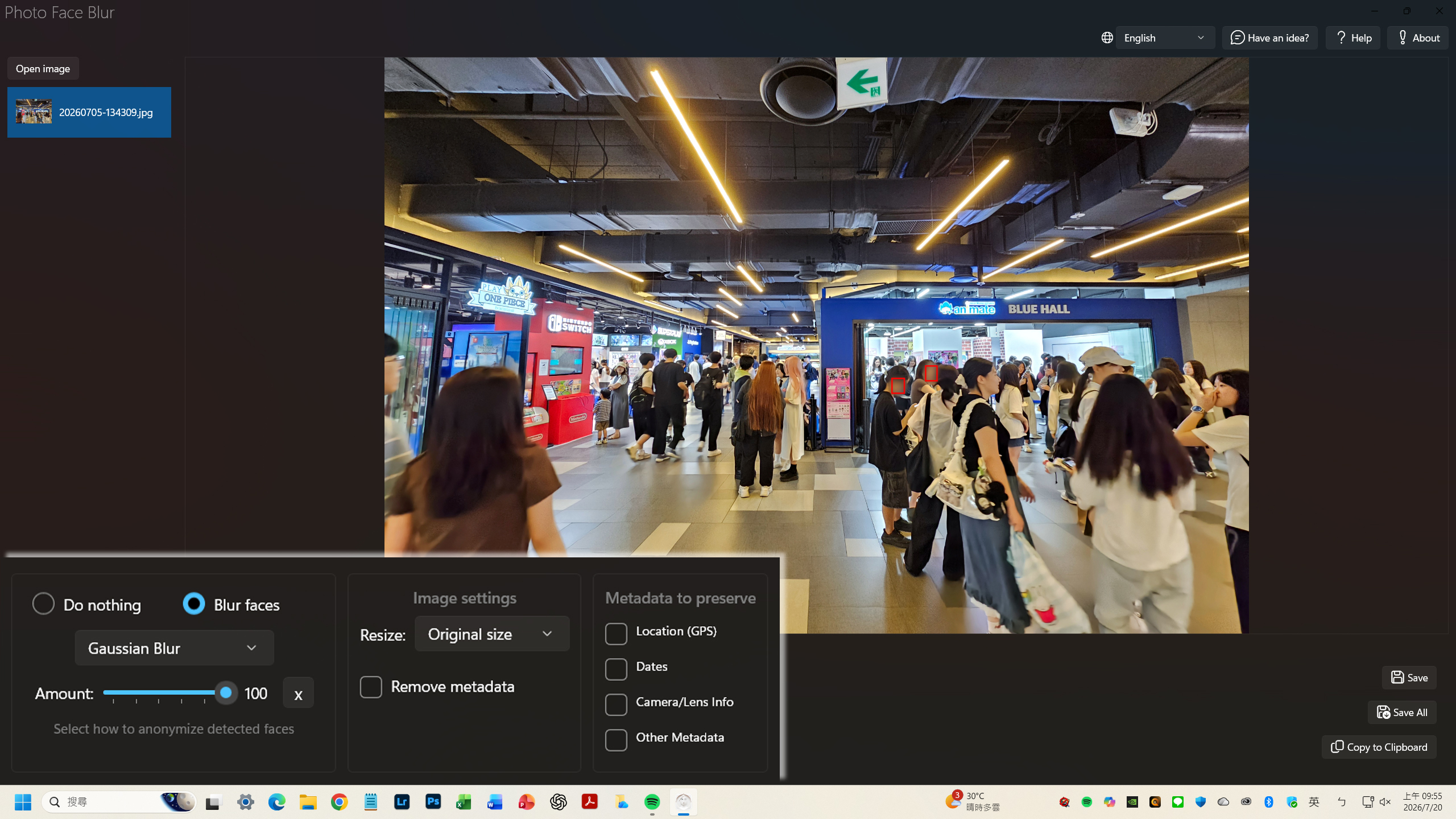Open the Have an idea? feedback button
Viewport: 1456px width, 819px height.
(1269, 38)
